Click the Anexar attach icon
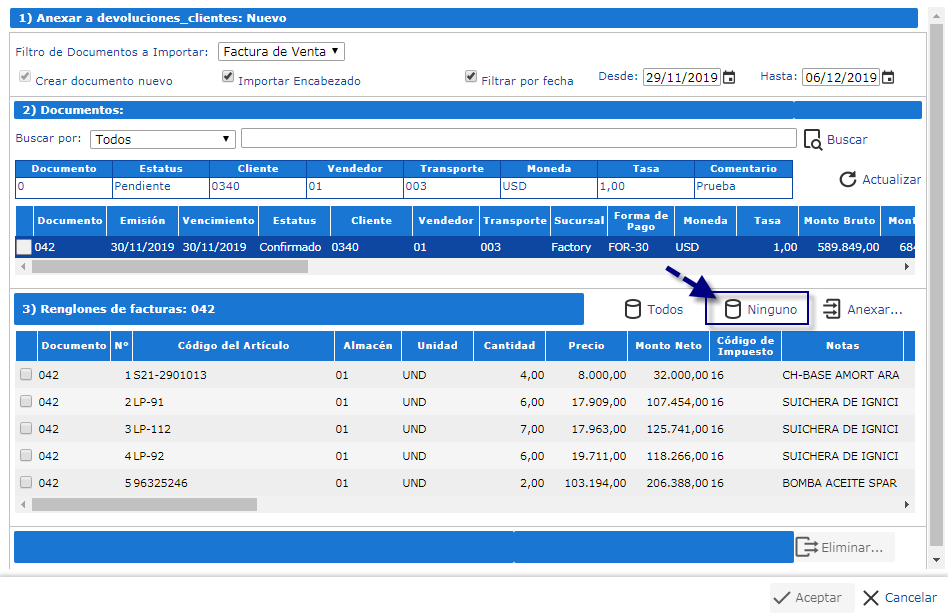 (831, 309)
